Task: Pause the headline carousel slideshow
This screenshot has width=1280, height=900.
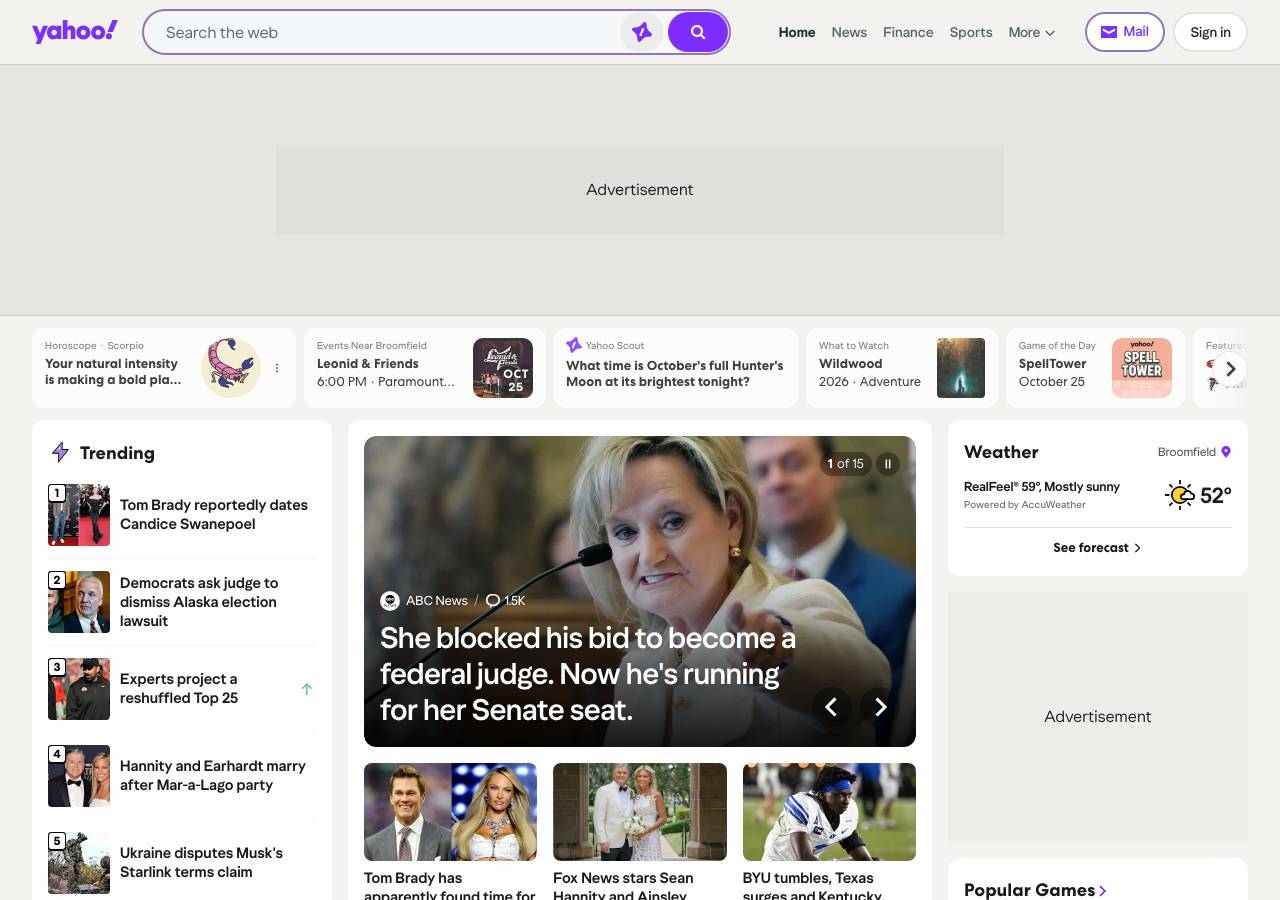Action: tap(888, 464)
